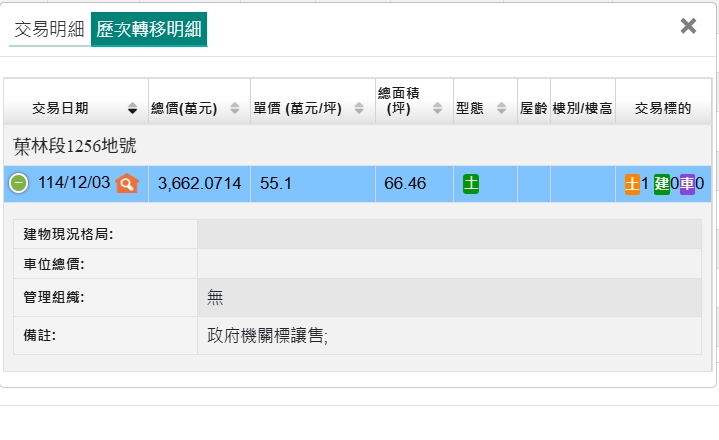The image size is (719, 440).
Task: Click the purple 車 parking count icon
Action: [x=687, y=183]
